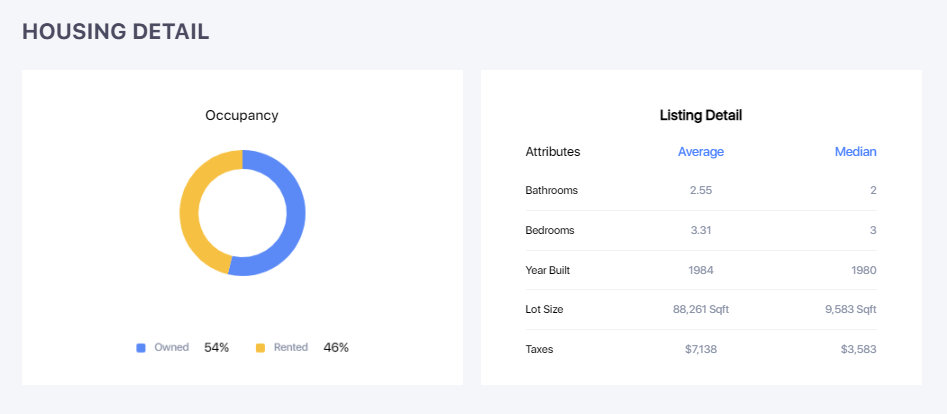Click the Owned legend label
The width and height of the screenshot is (947, 414).
tap(171, 348)
